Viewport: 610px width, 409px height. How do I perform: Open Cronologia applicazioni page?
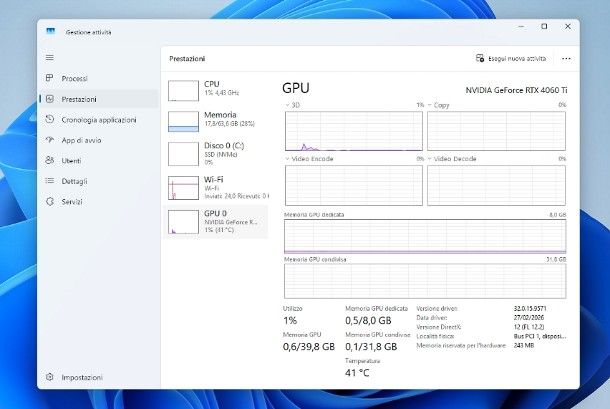(x=99, y=119)
